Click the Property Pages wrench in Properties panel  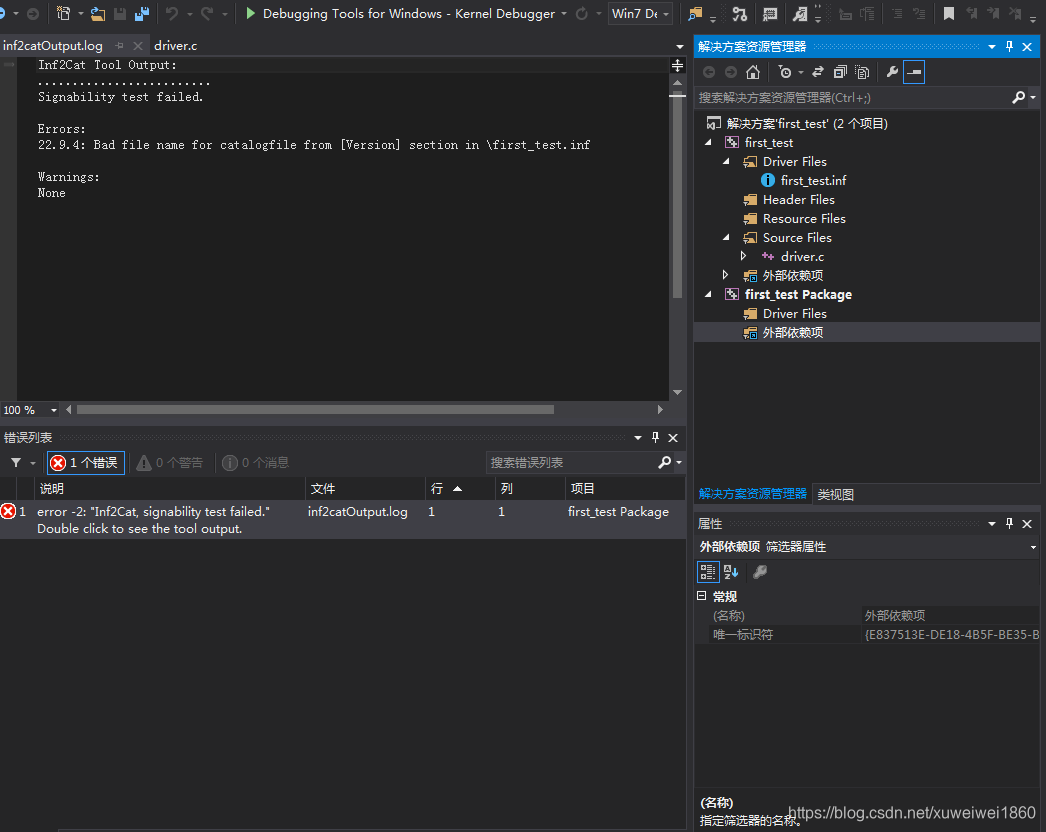coord(760,572)
